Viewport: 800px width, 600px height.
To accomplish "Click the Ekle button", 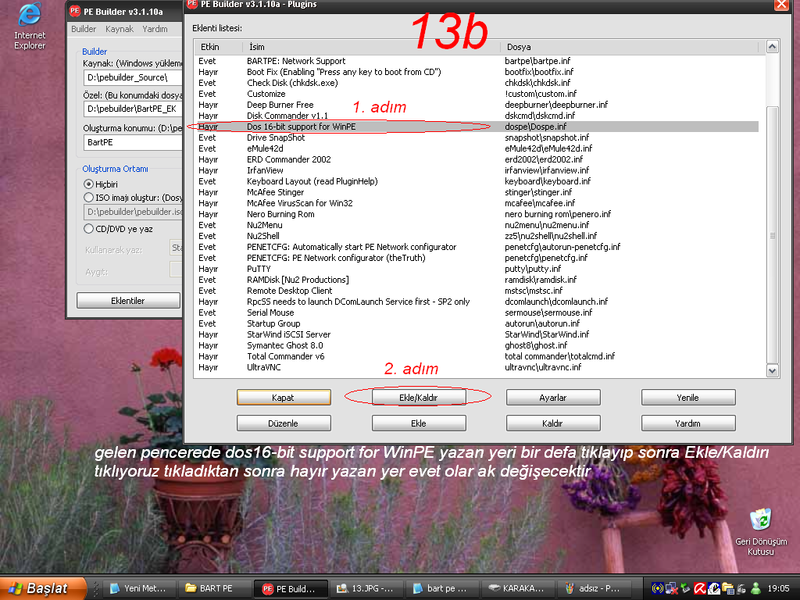I will [418, 423].
